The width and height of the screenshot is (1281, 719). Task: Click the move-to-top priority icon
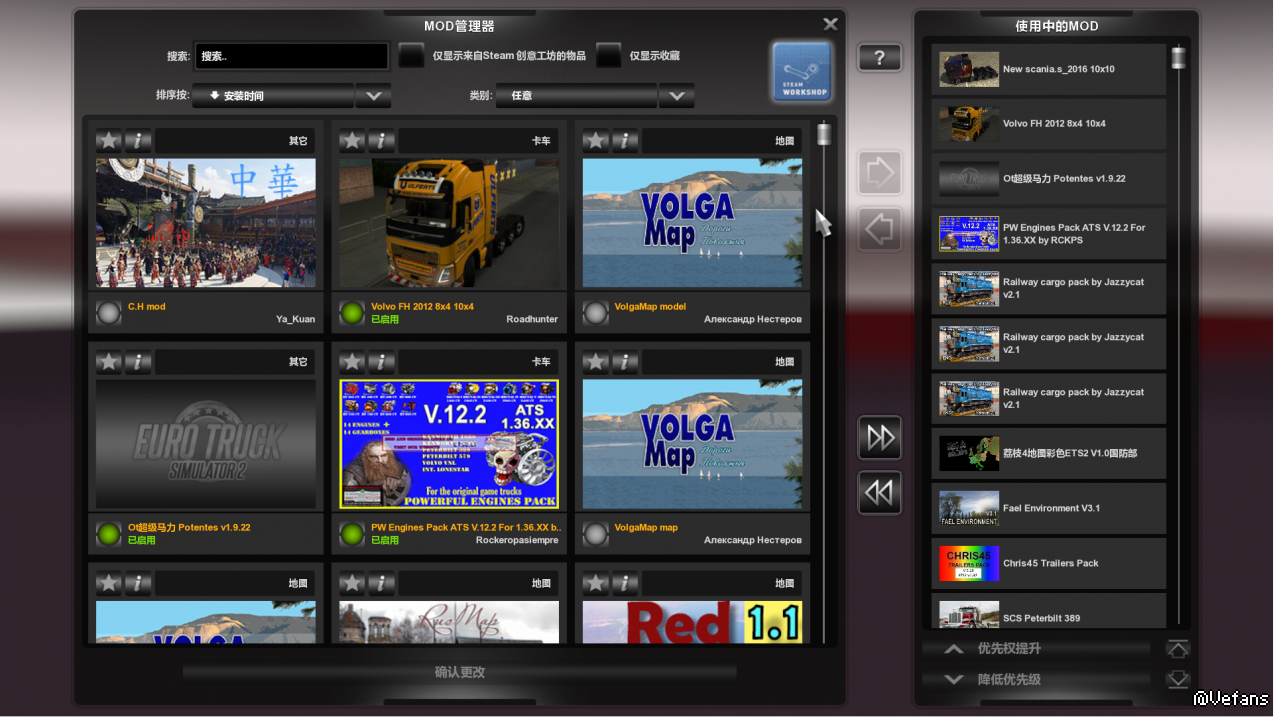[1178, 649]
